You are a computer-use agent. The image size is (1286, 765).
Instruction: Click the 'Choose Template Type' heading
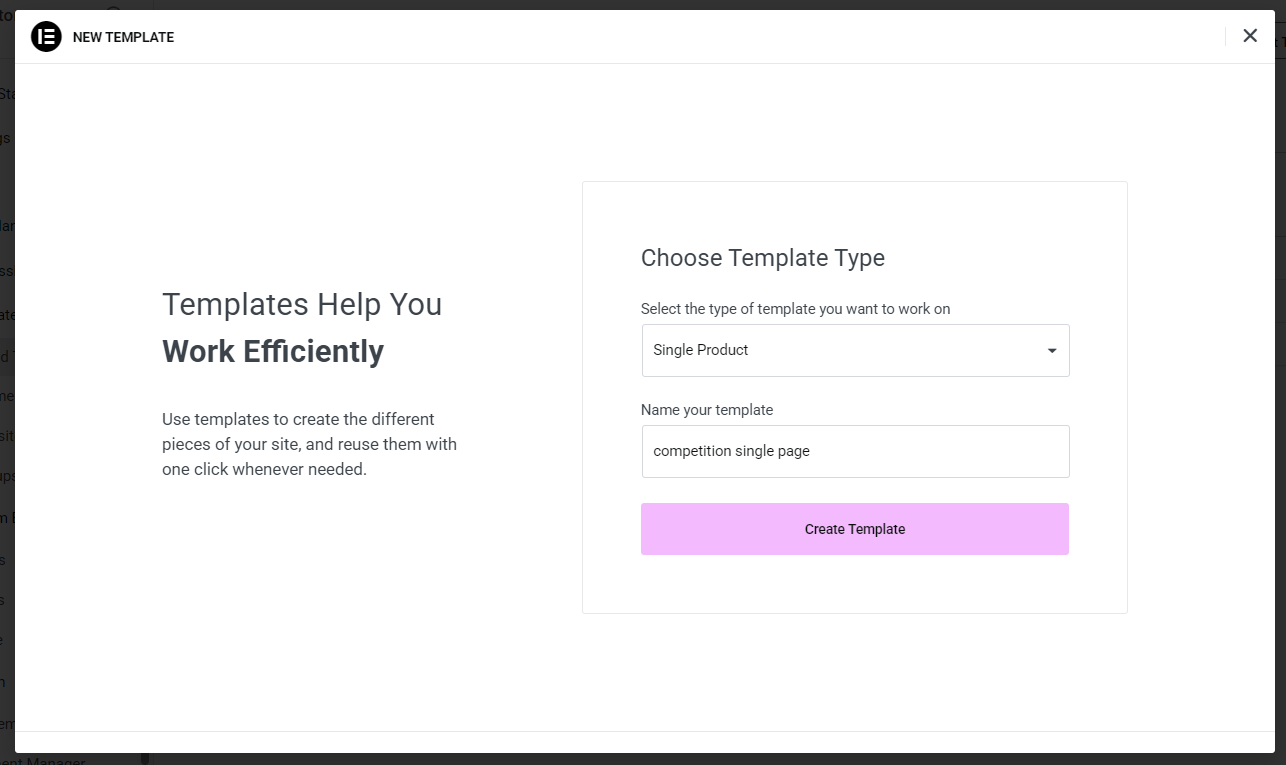pos(763,258)
